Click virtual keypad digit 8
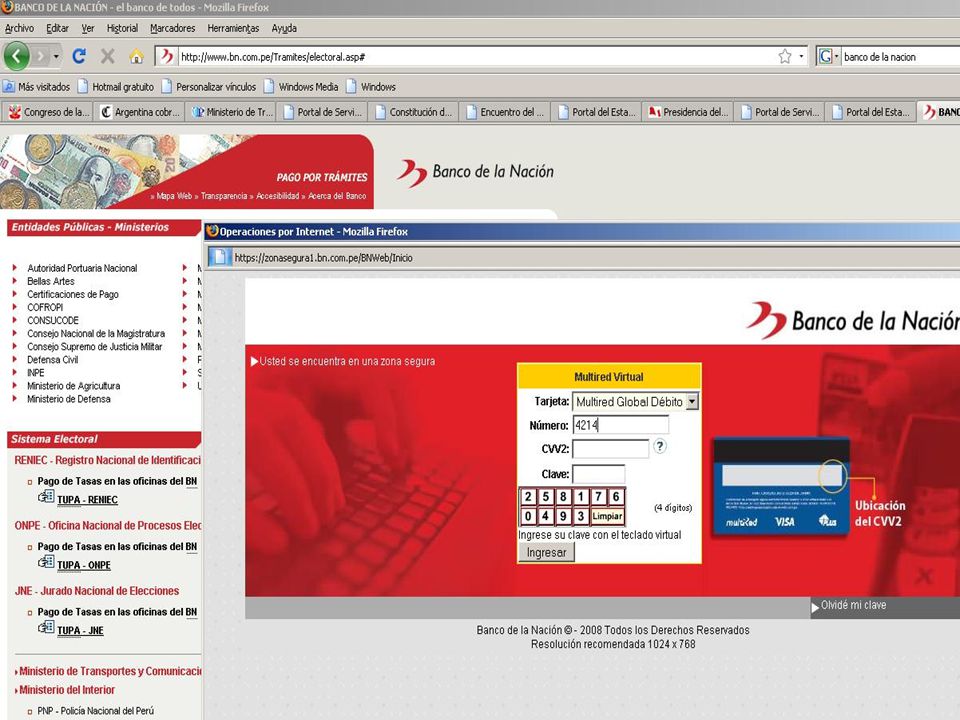Screen dimensions: 960x720 tap(563, 497)
